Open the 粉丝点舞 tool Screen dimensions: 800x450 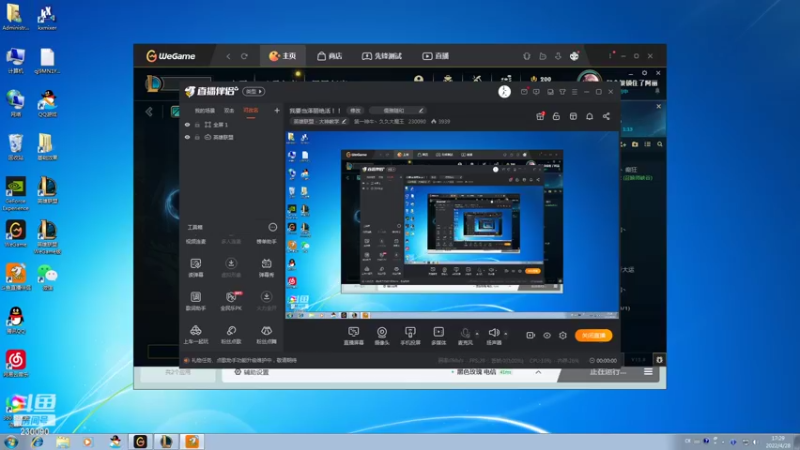pos(266,335)
